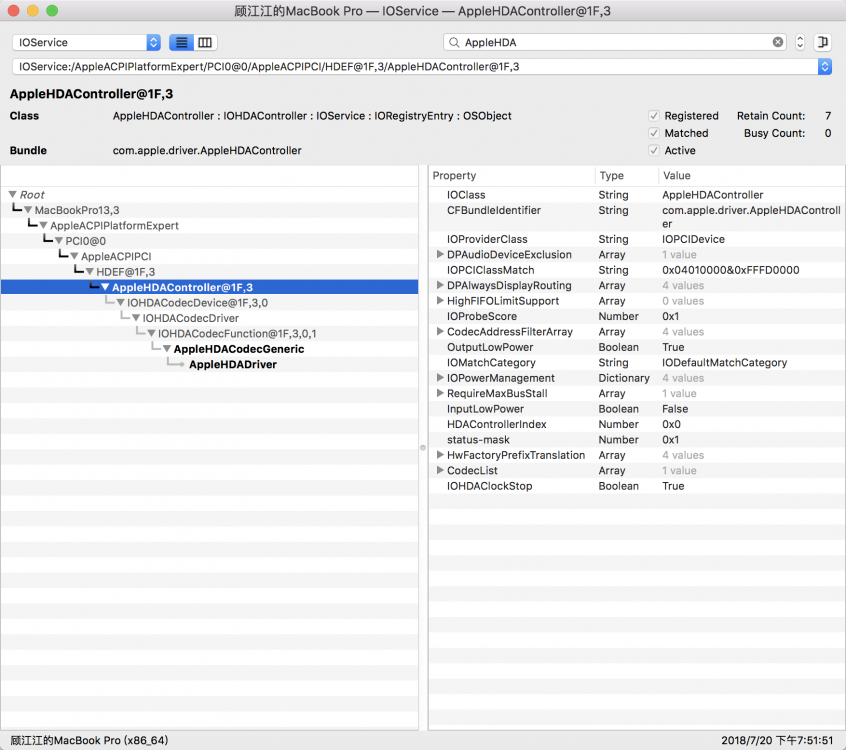Viewport: 846px width, 750px height.
Task: Switch to column browser view
Action: coord(205,42)
